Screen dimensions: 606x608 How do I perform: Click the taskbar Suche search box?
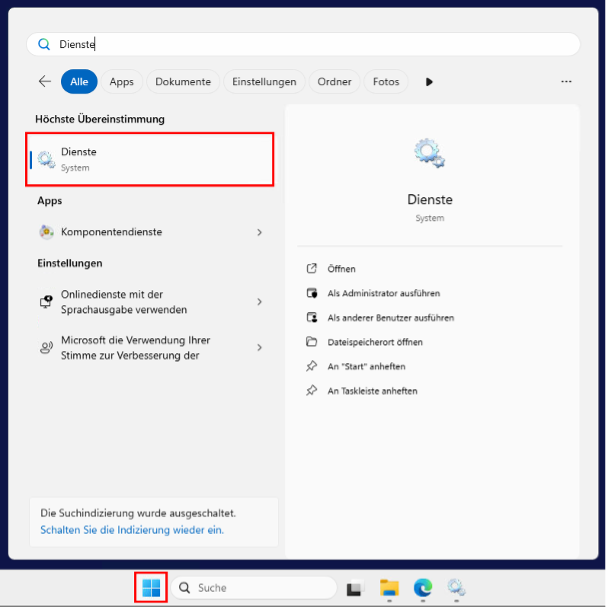pyautogui.click(x=254, y=588)
